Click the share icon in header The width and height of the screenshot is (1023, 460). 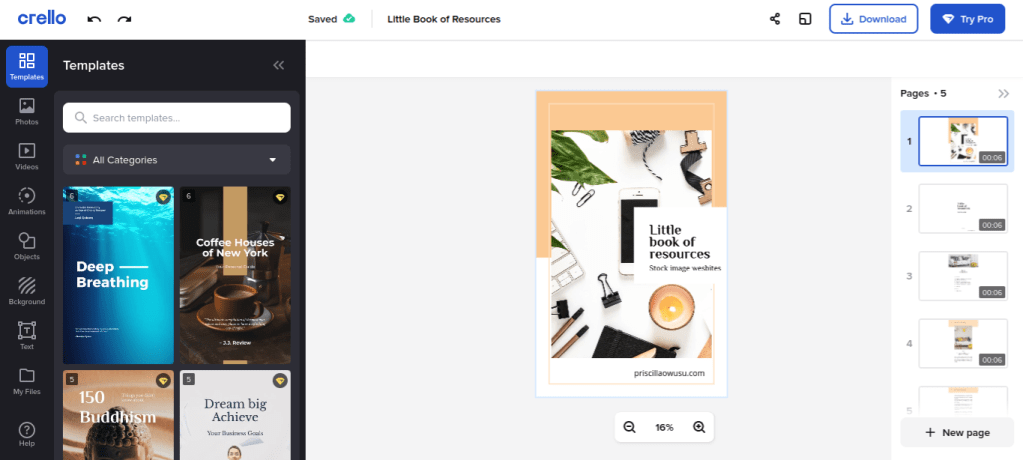775,19
